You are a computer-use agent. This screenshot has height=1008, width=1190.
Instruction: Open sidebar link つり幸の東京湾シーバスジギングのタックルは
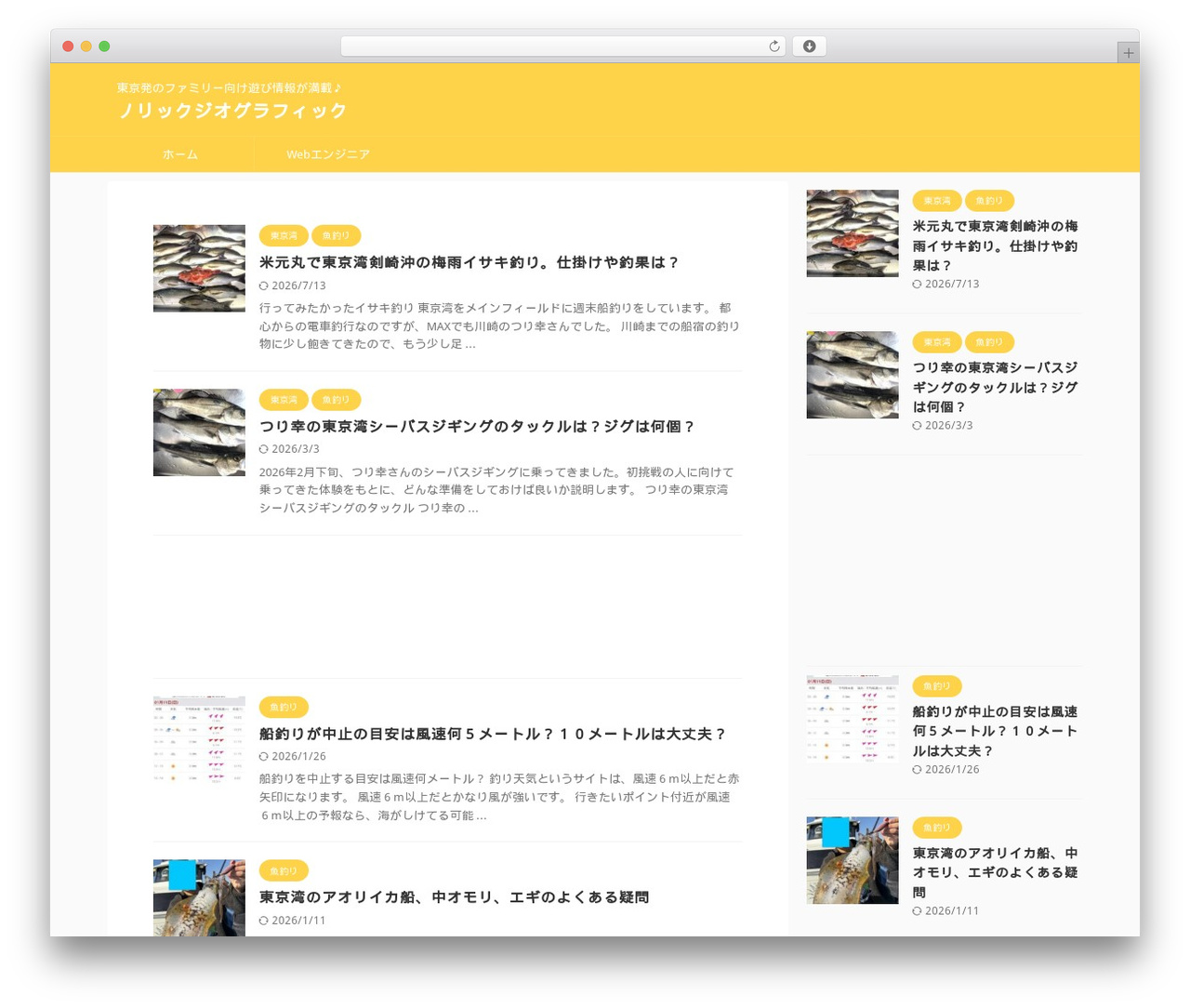coord(996,388)
